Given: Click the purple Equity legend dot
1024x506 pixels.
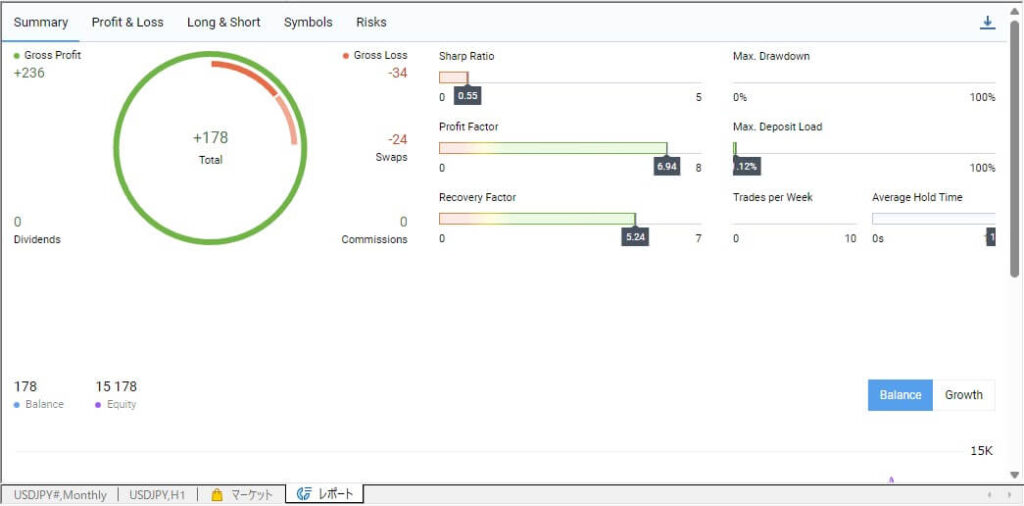Looking at the screenshot, I should click(x=99, y=405).
